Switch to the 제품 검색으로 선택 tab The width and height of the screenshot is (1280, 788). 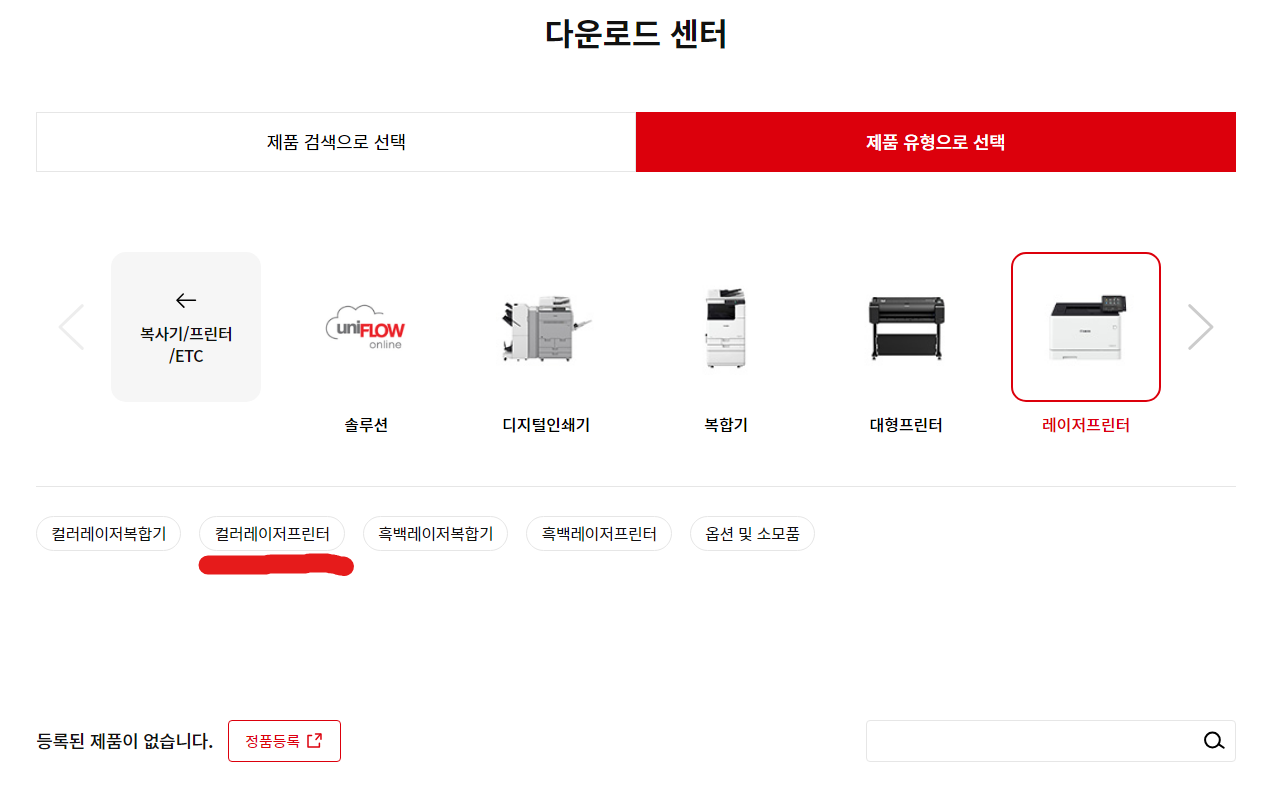(335, 142)
